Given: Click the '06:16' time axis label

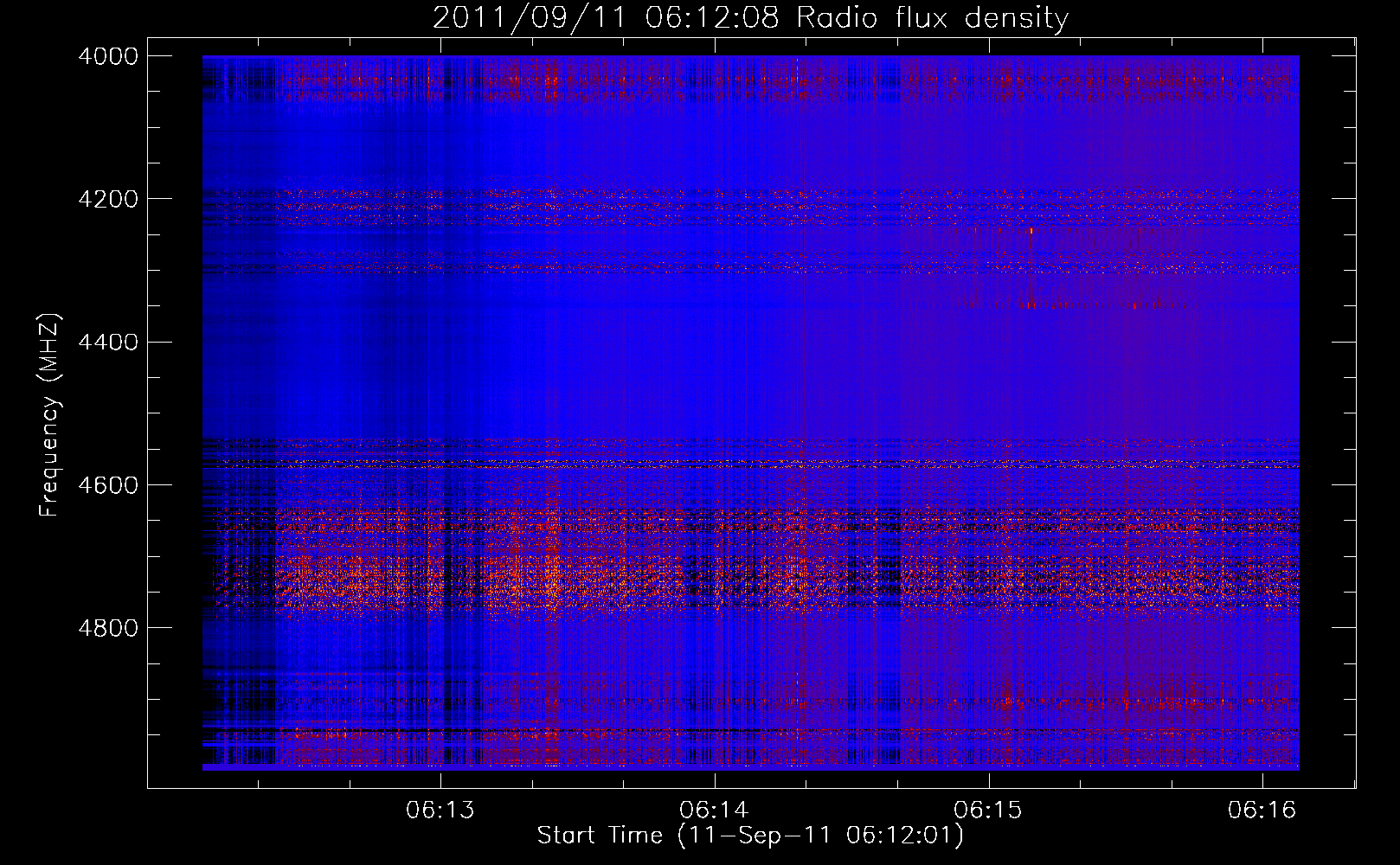Looking at the screenshot, I should [1262, 810].
